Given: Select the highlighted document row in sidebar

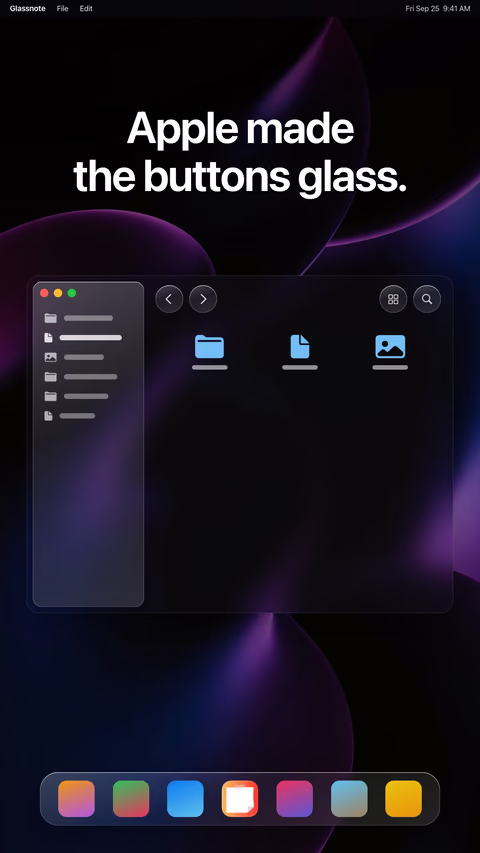Looking at the screenshot, I should pyautogui.click(x=83, y=338).
